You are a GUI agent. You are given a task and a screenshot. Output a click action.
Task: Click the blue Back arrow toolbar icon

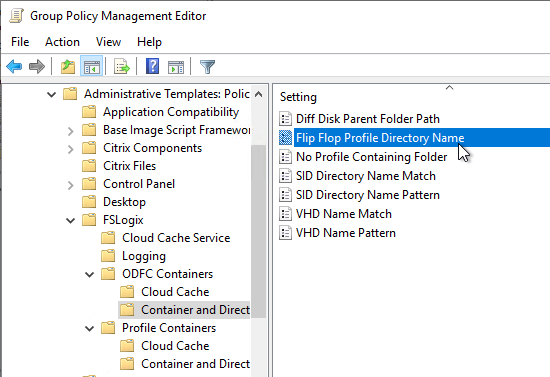[14, 66]
